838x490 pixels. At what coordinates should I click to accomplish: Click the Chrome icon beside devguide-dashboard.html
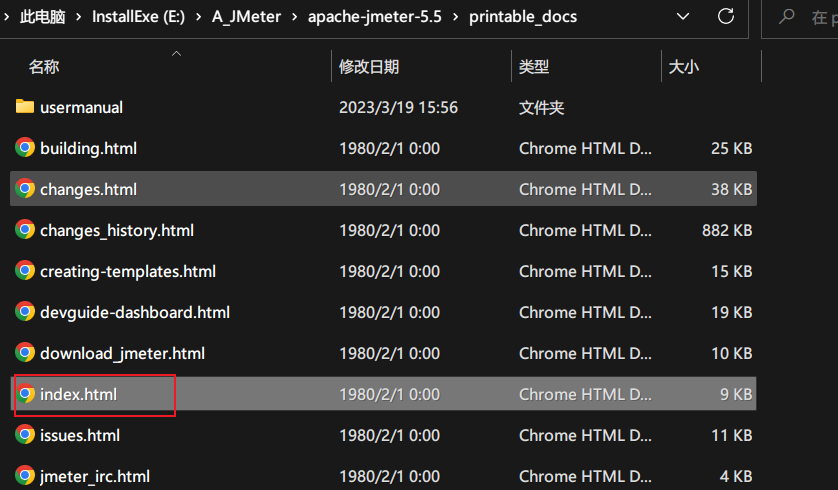click(25, 312)
